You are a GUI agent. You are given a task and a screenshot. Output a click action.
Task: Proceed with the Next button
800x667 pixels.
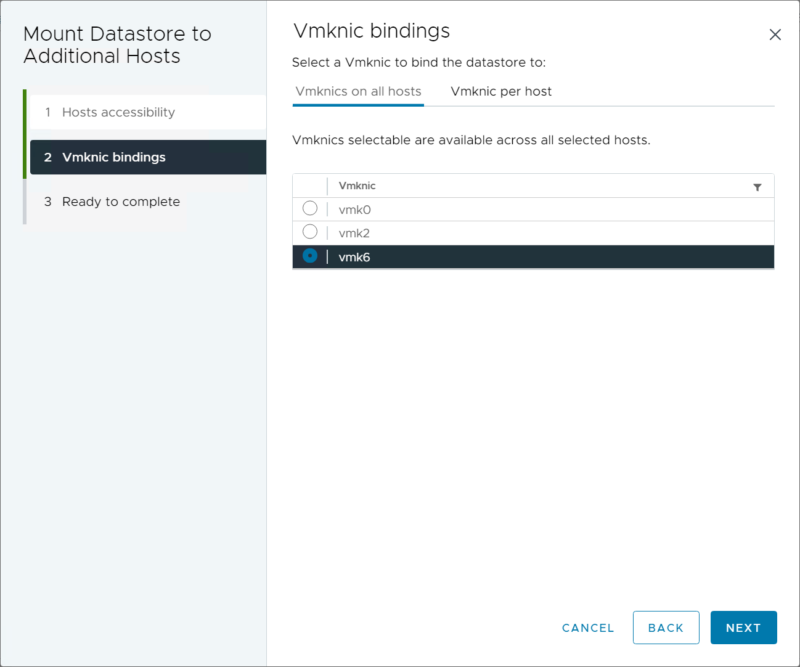[743, 628]
